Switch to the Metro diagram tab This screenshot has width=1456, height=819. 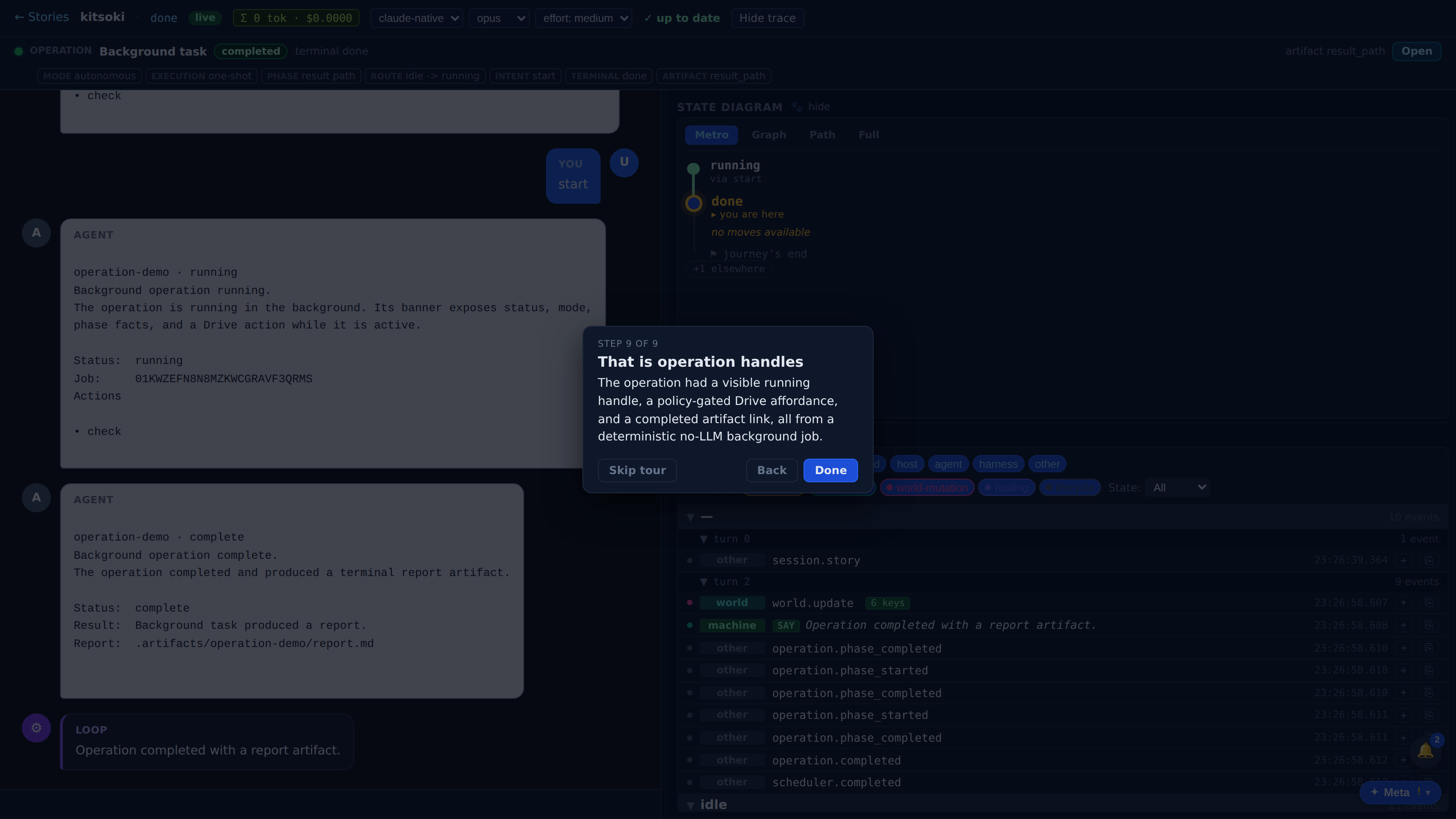[x=712, y=135]
